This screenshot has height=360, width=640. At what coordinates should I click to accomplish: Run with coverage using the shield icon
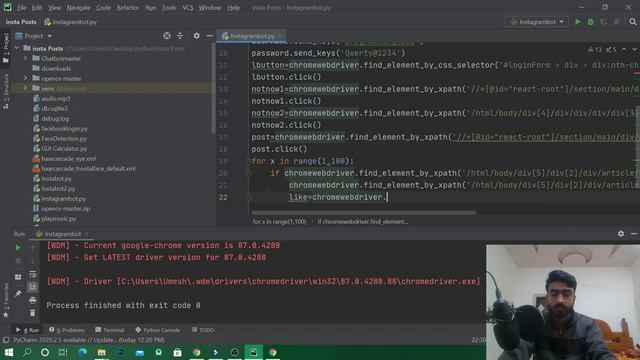point(603,22)
